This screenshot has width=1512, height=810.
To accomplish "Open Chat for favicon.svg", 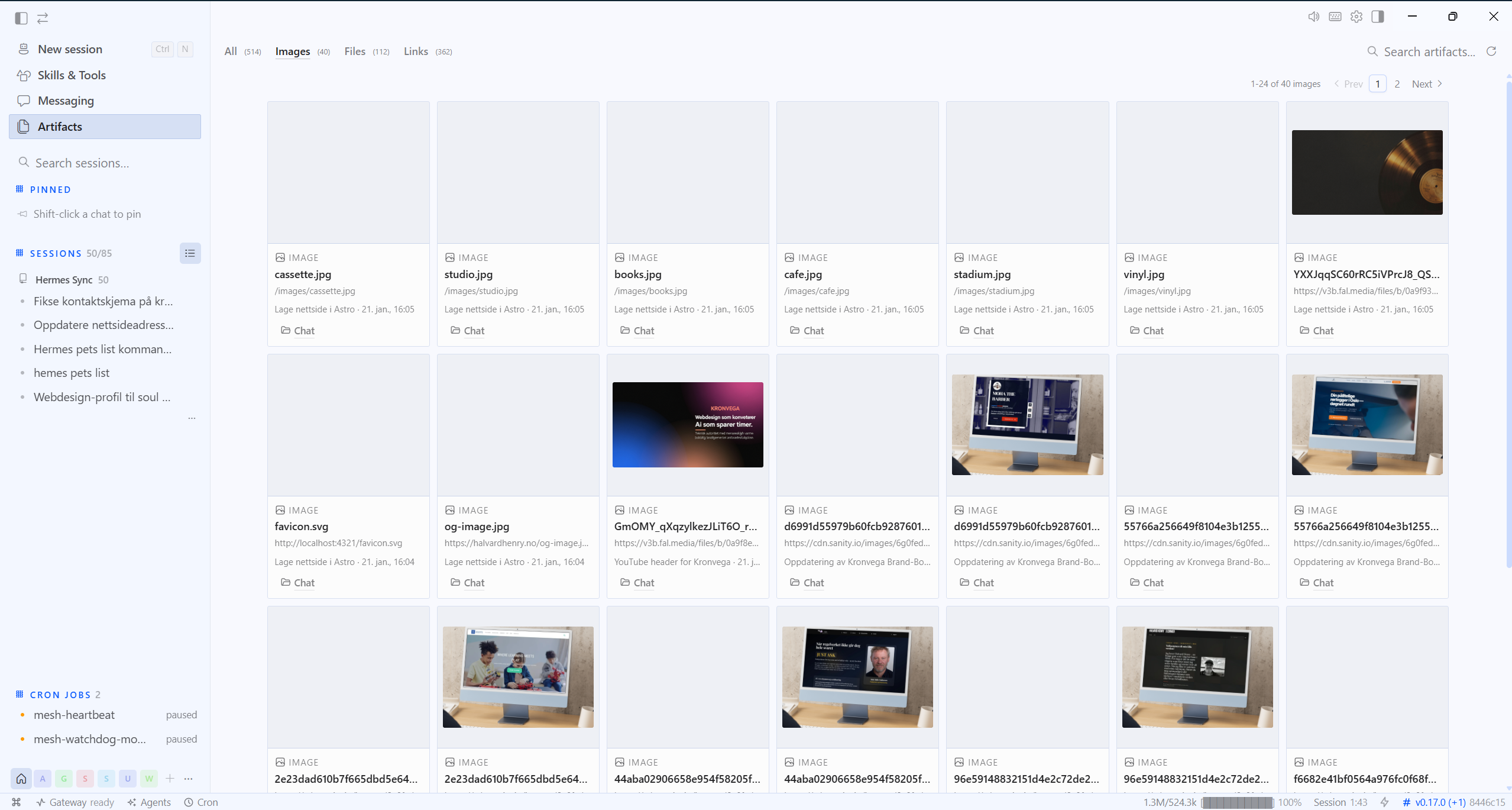I will point(297,583).
